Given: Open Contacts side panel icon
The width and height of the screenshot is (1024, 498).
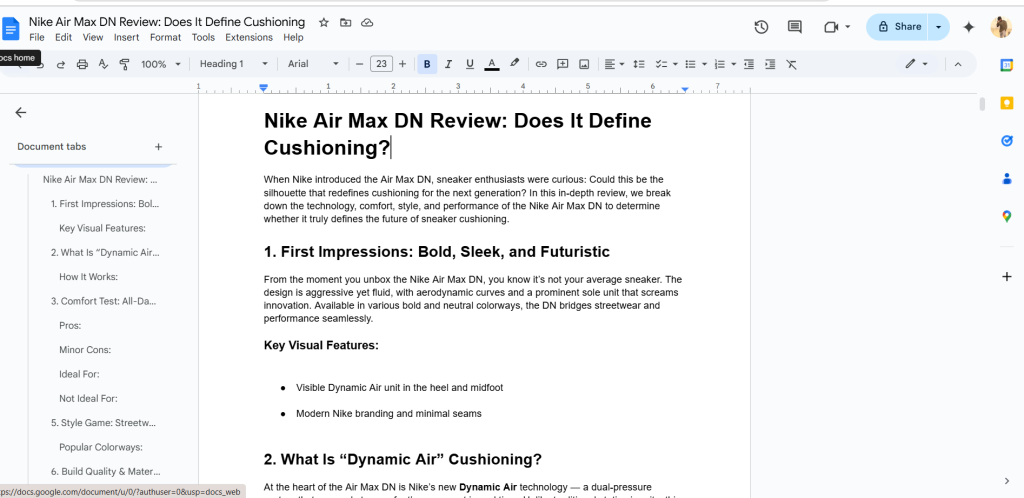Looking at the screenshot, I should click(x=1007, y=178).
